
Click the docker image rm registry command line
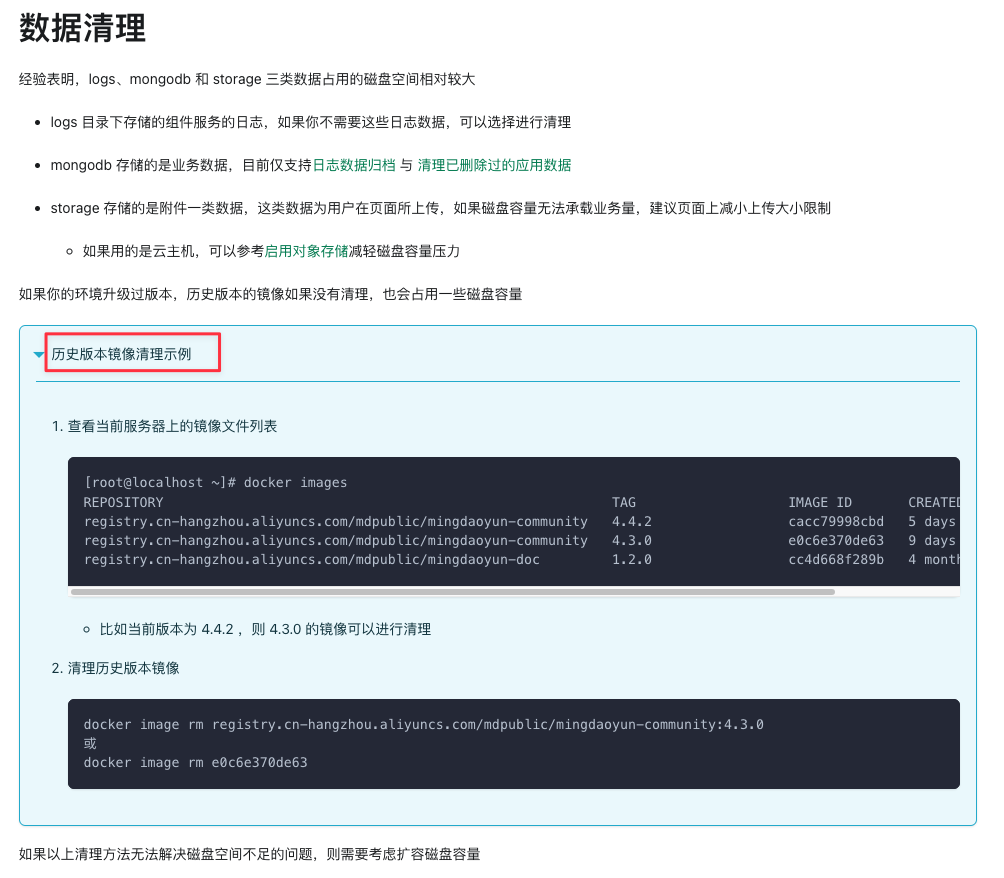click(423, 724)
